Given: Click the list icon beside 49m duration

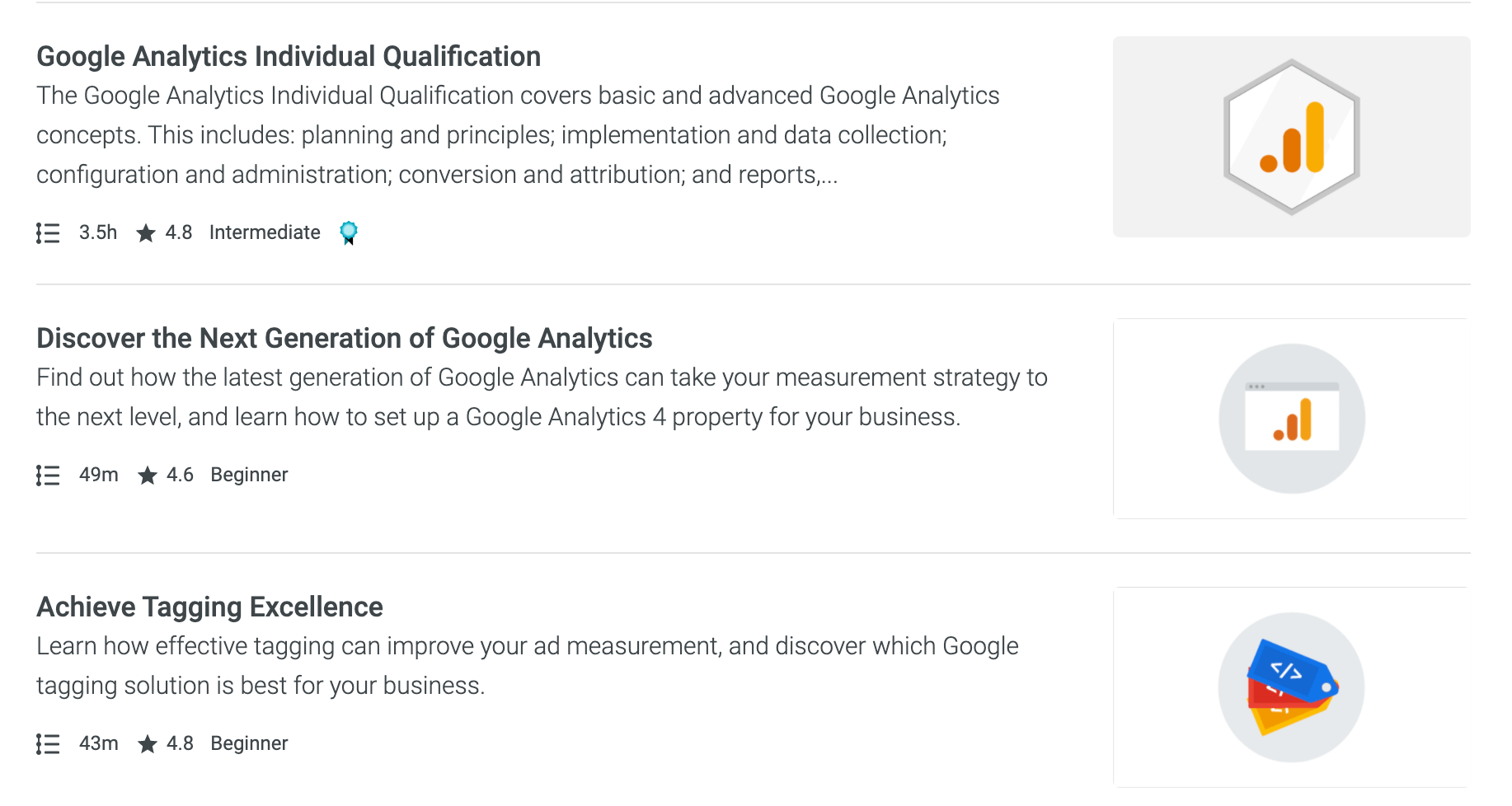Looking at the screenshot, I should pyautogui.click(x=48, y=476).
